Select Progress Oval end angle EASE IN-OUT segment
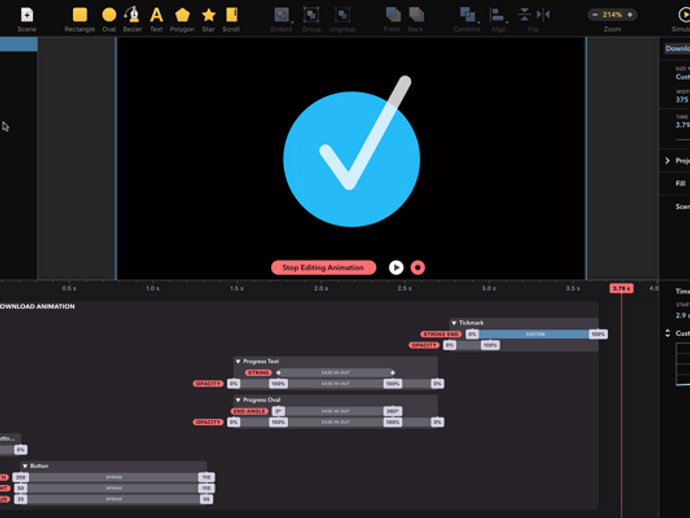The width and height of the screenshot is (690, 518). pyautogui.click(x=335, y=411)
